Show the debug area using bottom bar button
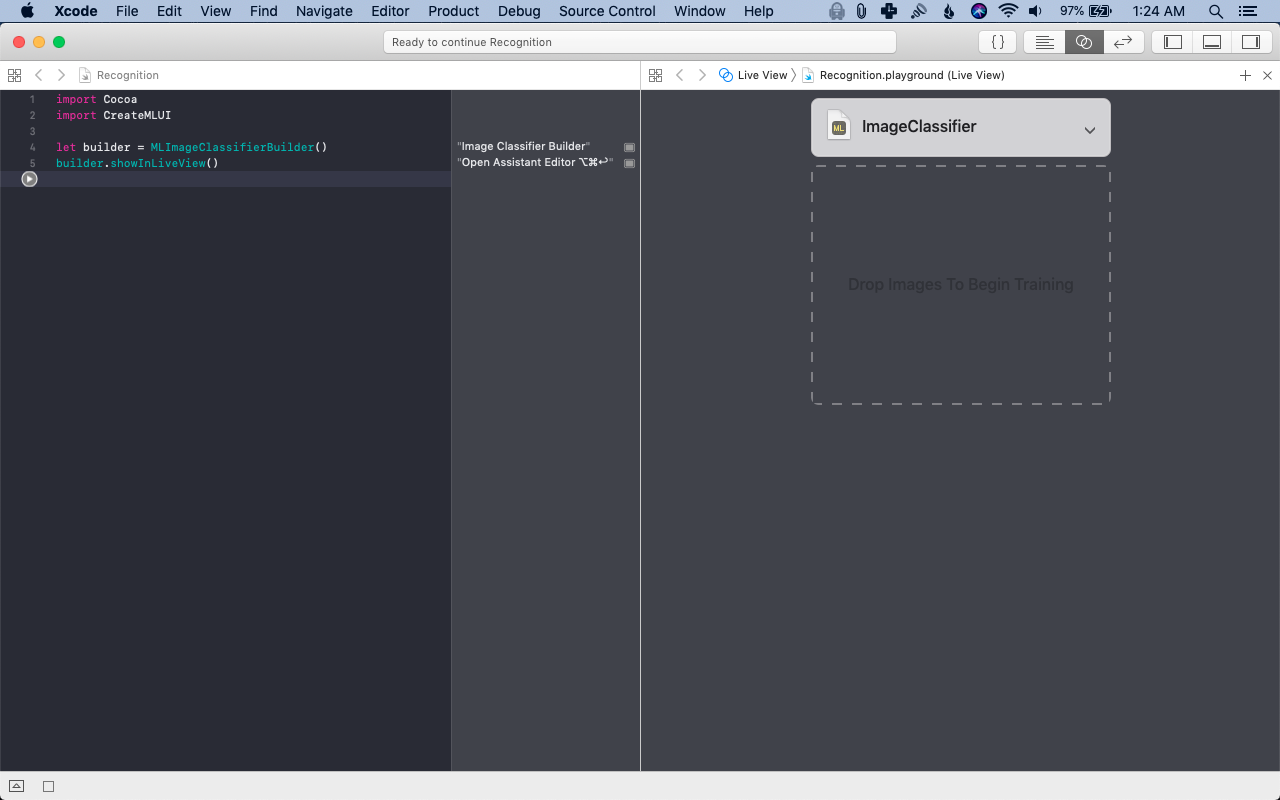This screenshot has width=1280, height=800. tap(16, 786)
